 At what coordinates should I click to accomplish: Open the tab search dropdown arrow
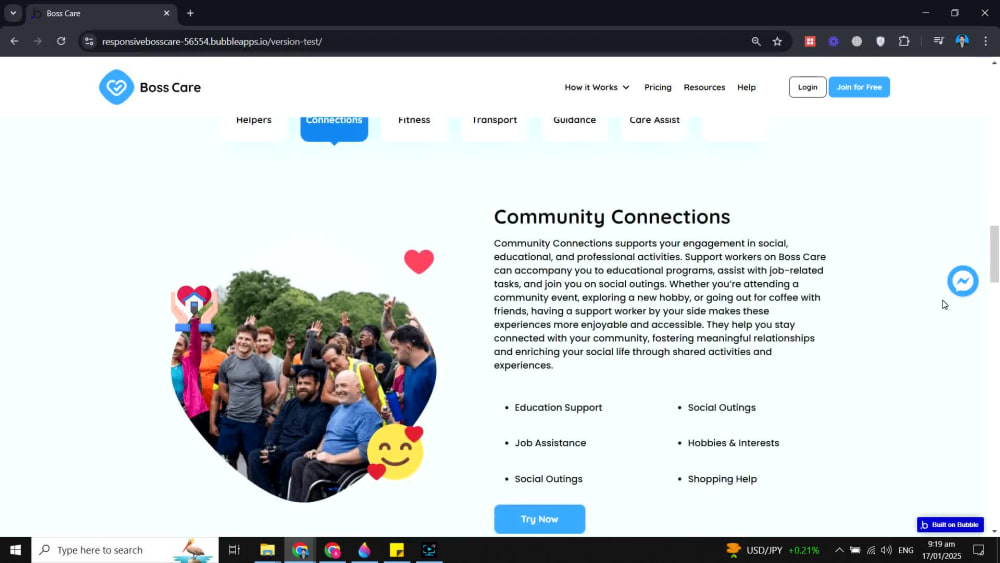click(13, 13)
